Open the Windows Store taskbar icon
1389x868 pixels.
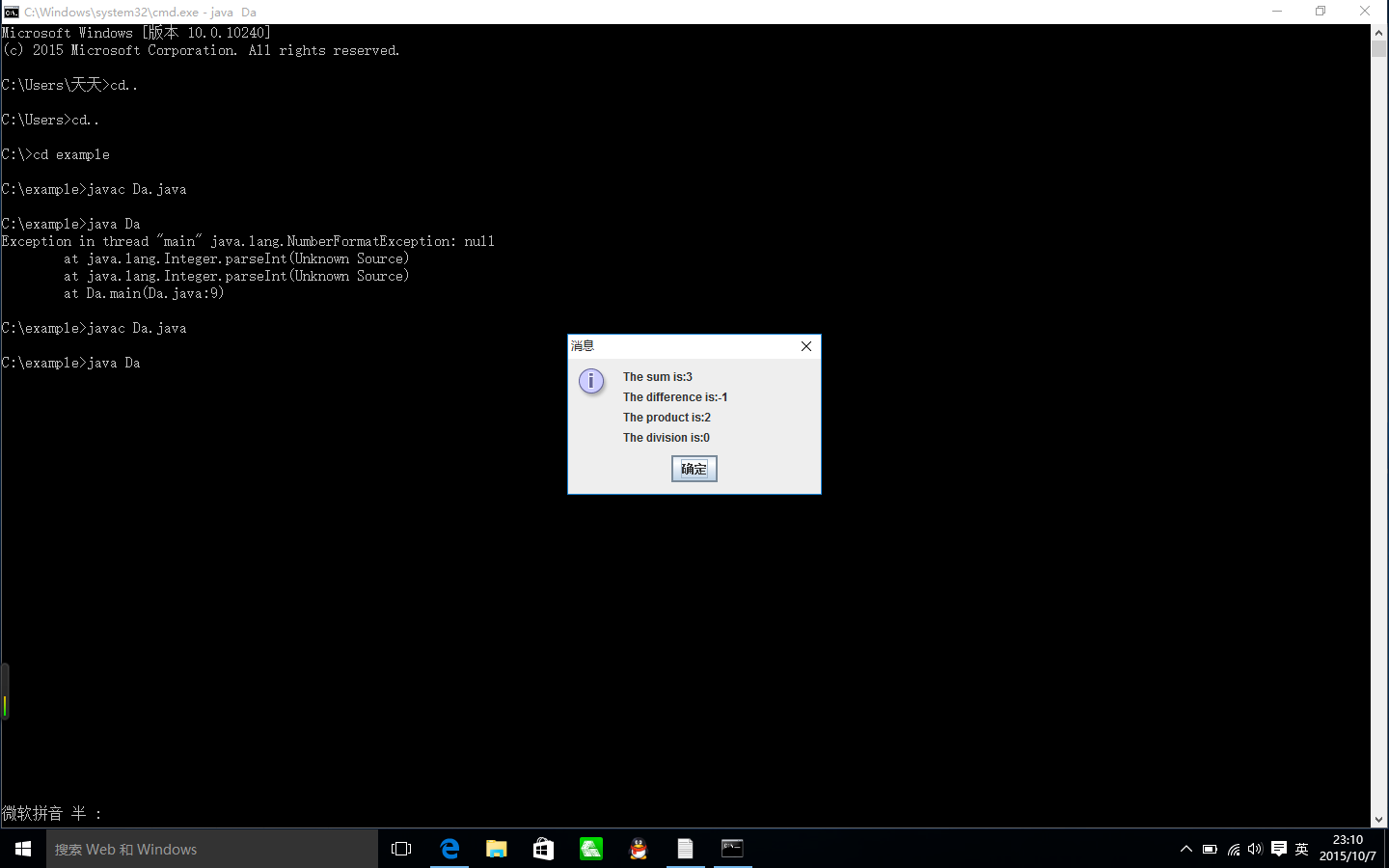click(543, 849)
